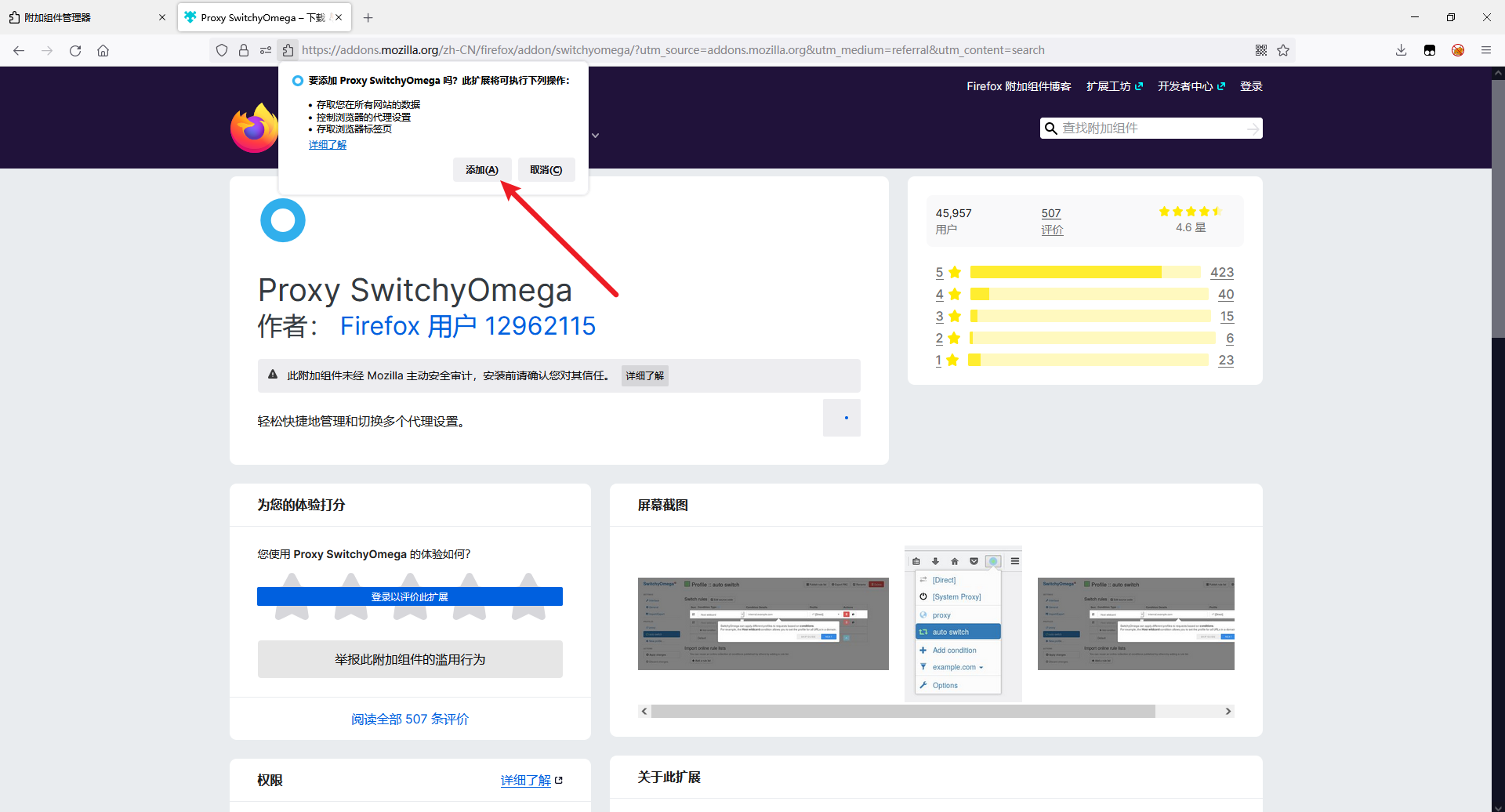Image resolution: width=1505 pixels, height=812 pixels.
Task: Generate QR code for this page
Action: (1261, 50)
